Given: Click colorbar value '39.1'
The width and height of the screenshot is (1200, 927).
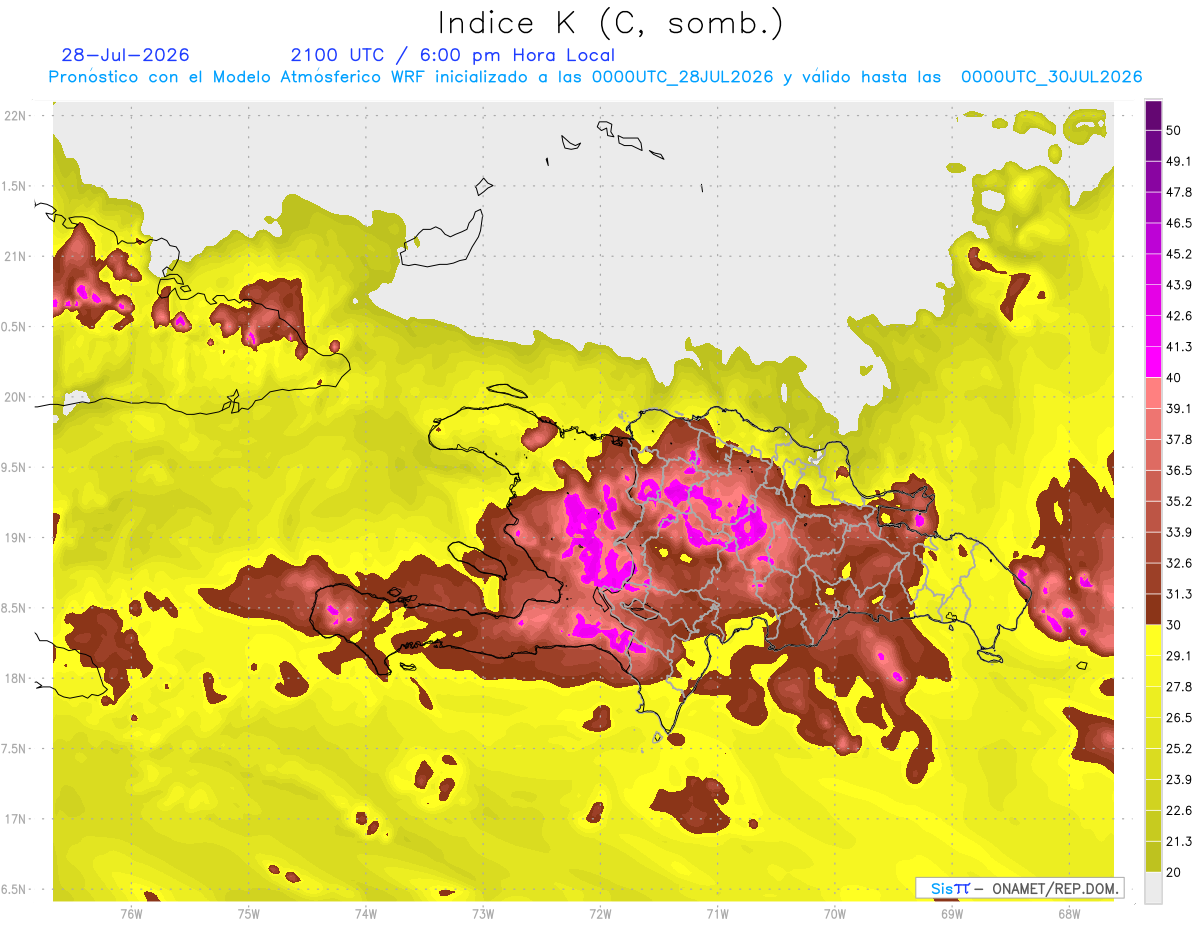Looking at the screenshot, I should coord(1179,408).
